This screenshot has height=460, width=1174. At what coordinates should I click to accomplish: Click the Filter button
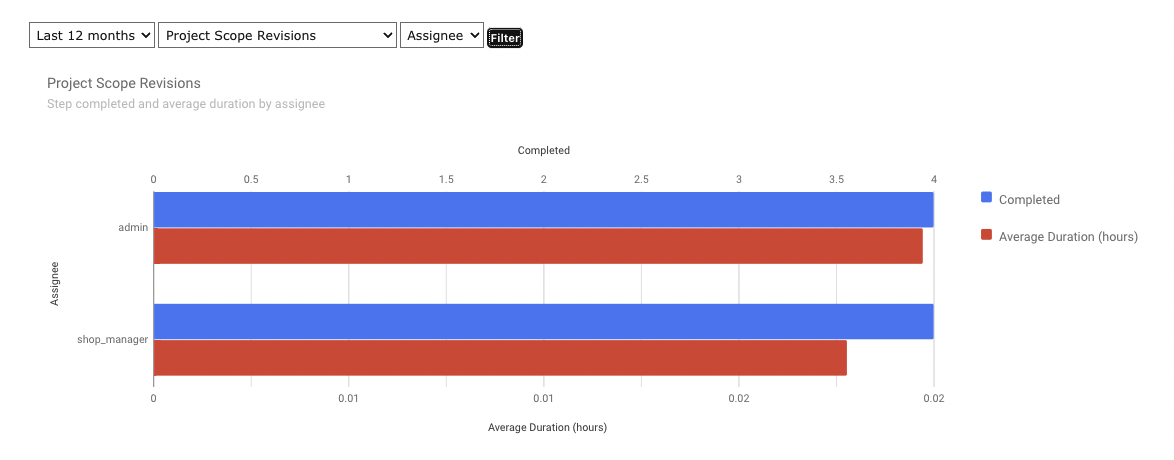[505, 38]
